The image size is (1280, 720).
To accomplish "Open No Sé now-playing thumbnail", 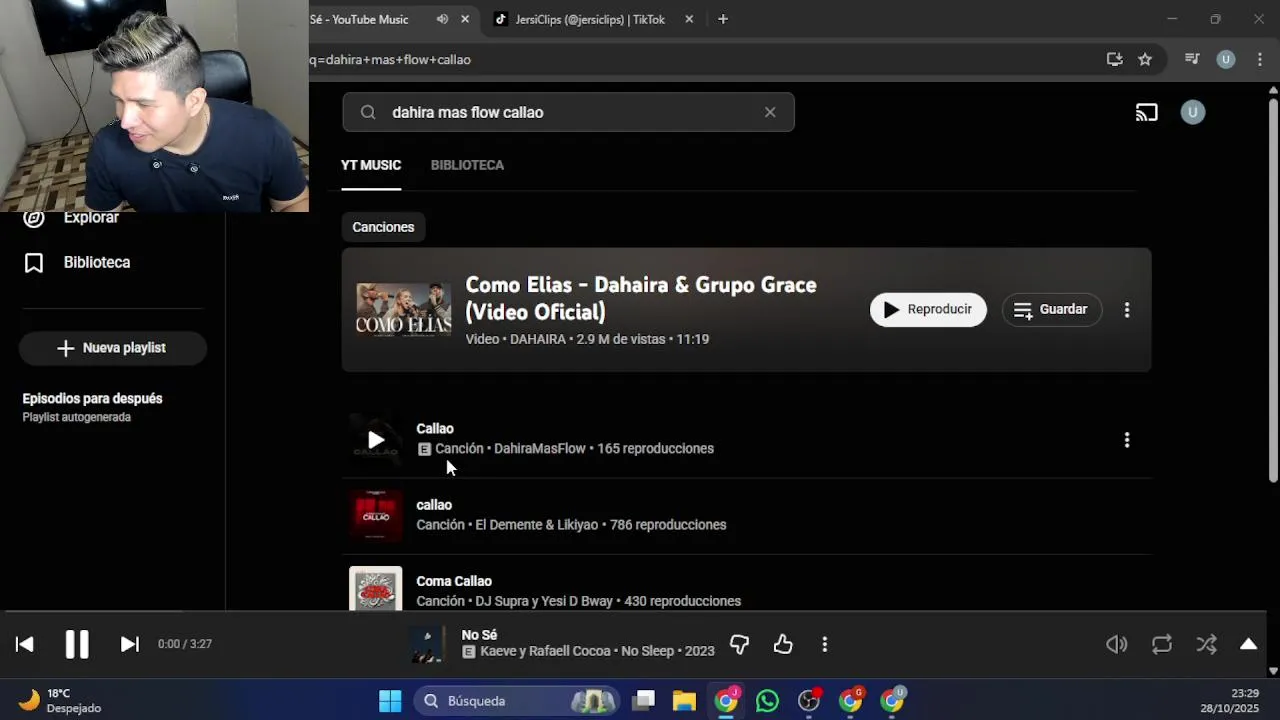I will pyautogui.click(x=428, y=644).
